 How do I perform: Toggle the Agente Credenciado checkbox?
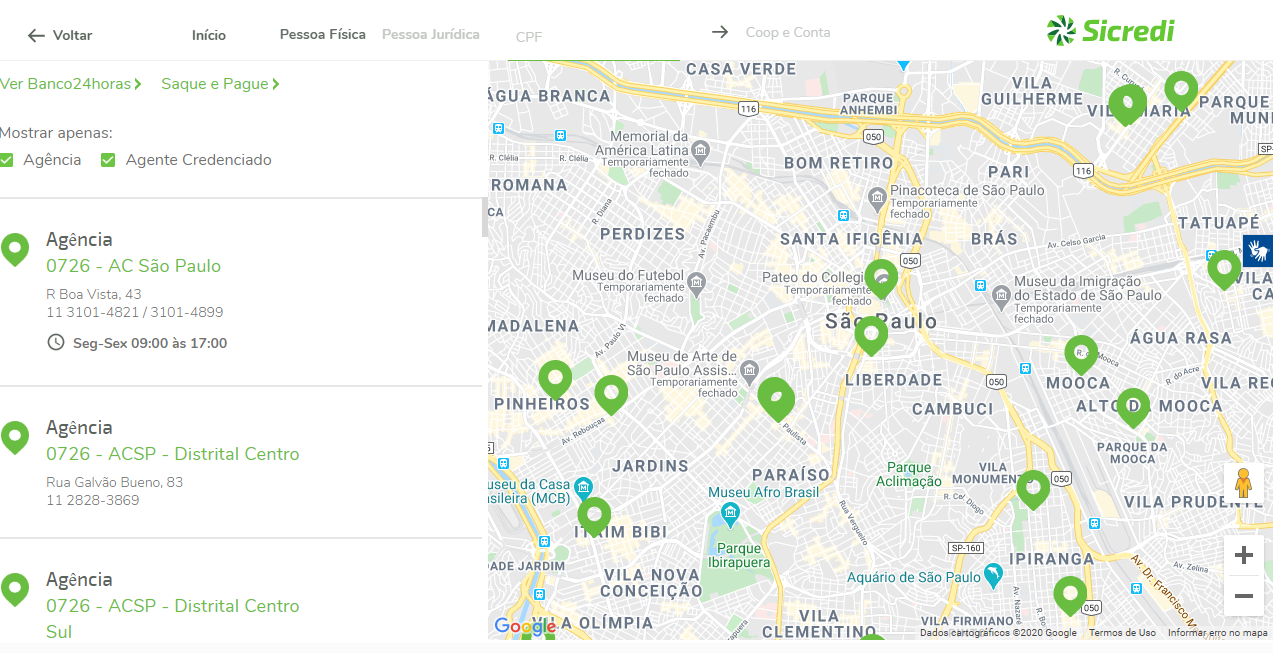coord(108,160)
